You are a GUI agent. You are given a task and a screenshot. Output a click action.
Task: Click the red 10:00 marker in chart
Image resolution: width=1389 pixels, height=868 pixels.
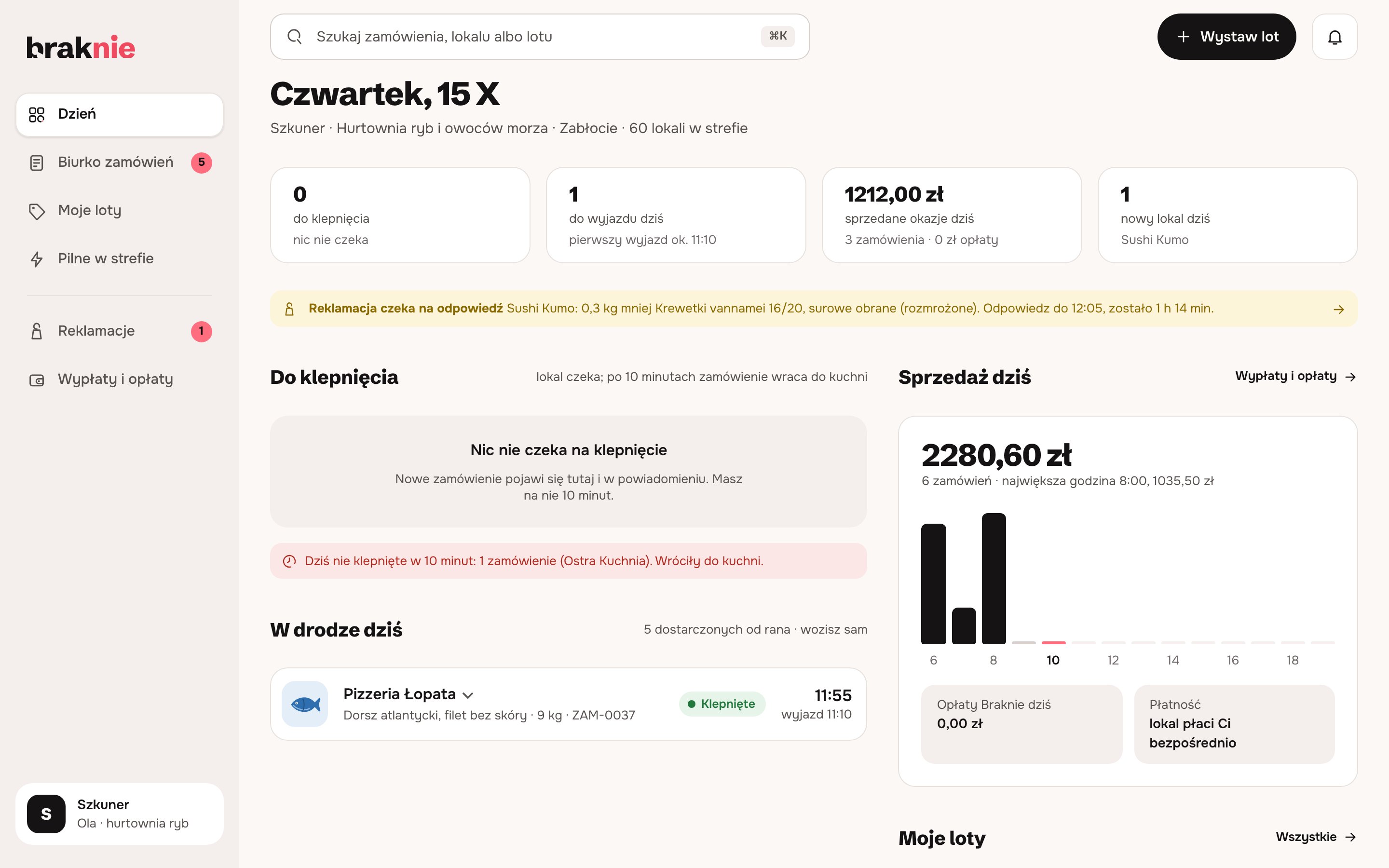click(1053, 642)
